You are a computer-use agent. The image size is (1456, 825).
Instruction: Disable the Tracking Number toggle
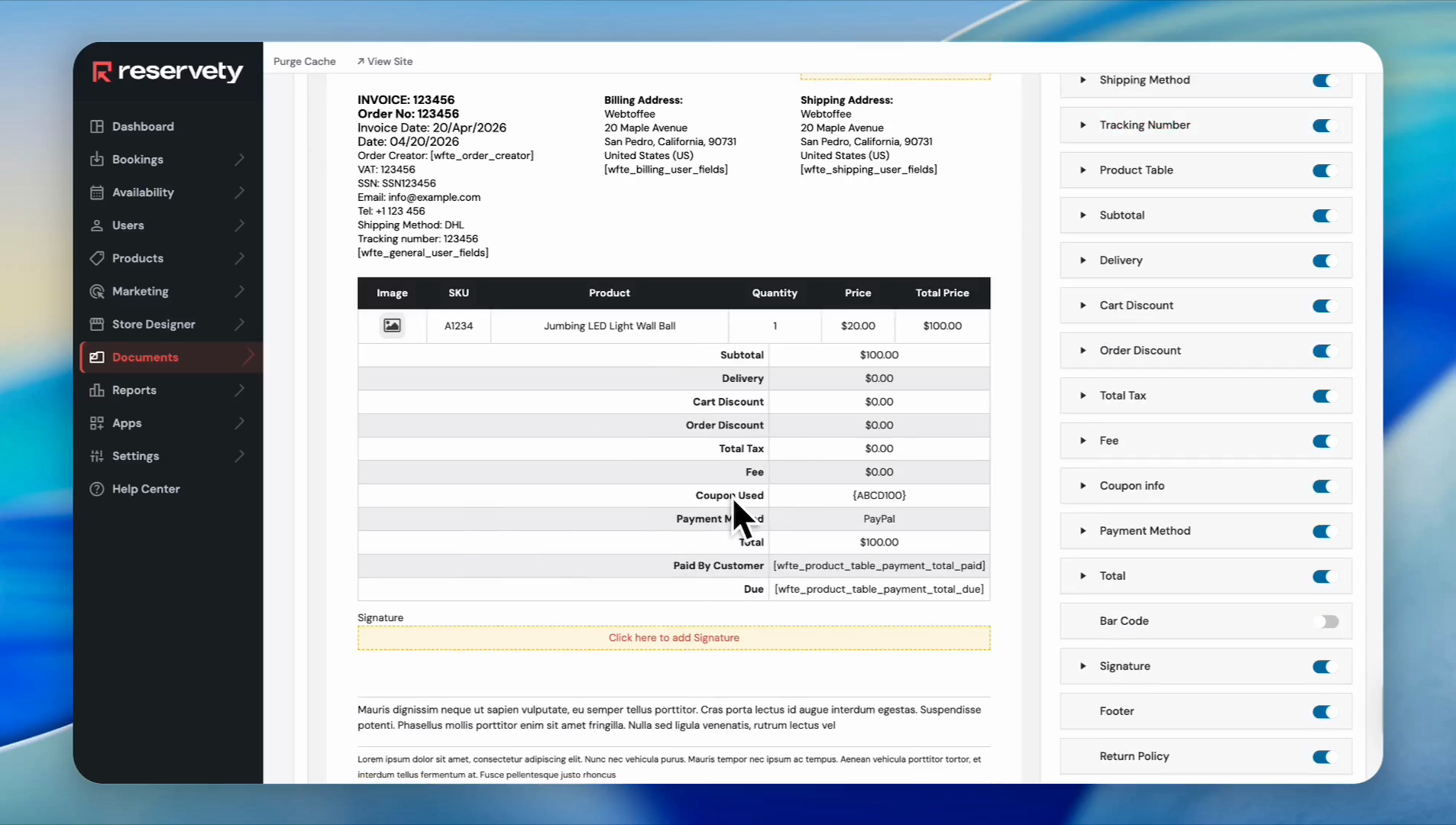click(x=1323, y=126)
